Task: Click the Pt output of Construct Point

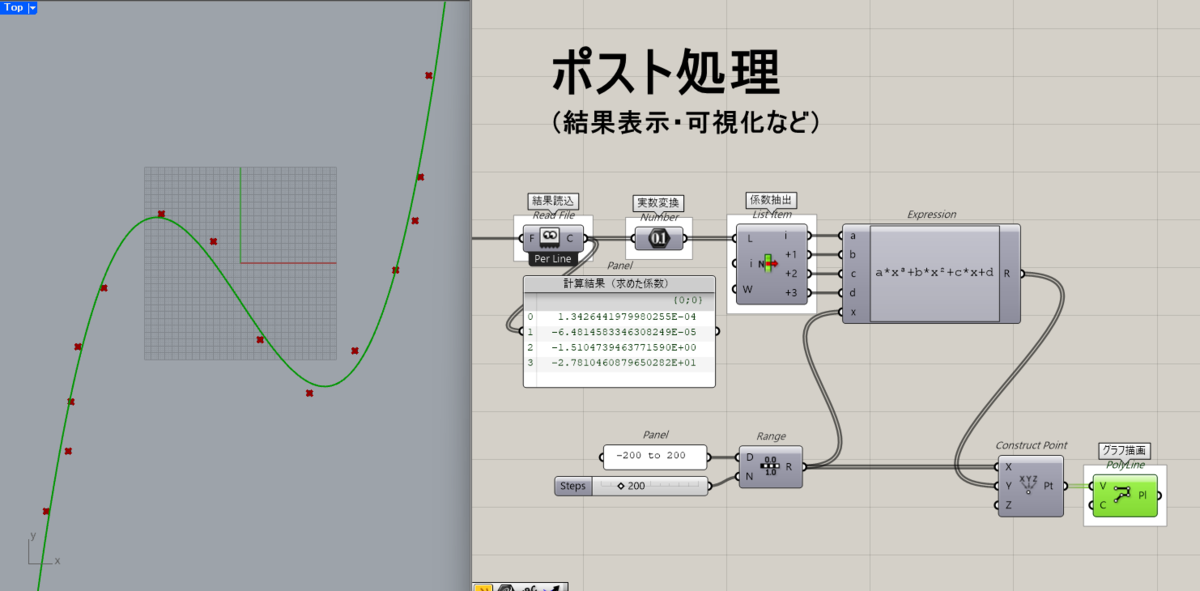Action: (x=1049, y=486)
